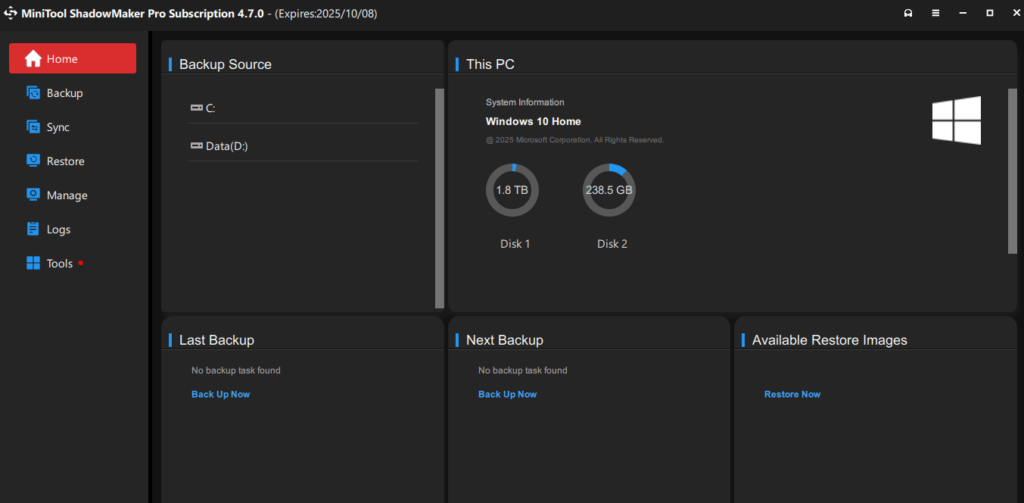Click the Last Backup panel heading
Screen dimensions: 1024x503
pyautogui.click(x=217, y=340)
